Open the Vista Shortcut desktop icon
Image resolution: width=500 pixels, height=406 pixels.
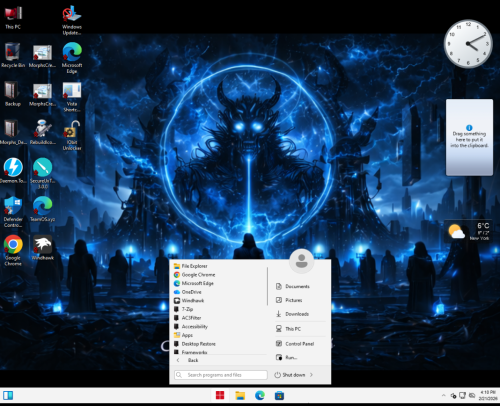pyautogui.click(x=72, y=97)
